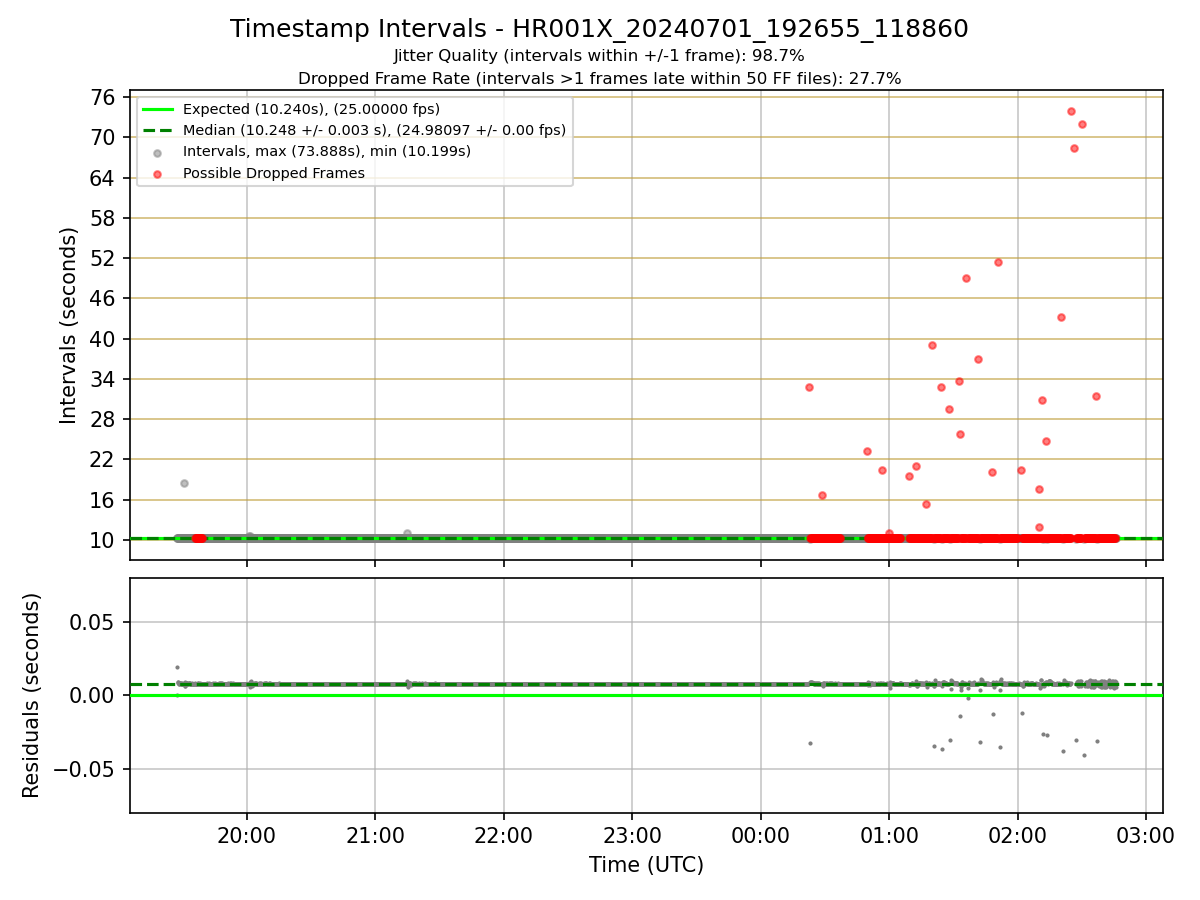
Task: Click the plot title 'Timestamp Intervals - HR001X_20240701_192655_118860'
Action: (x=599, y=29)
